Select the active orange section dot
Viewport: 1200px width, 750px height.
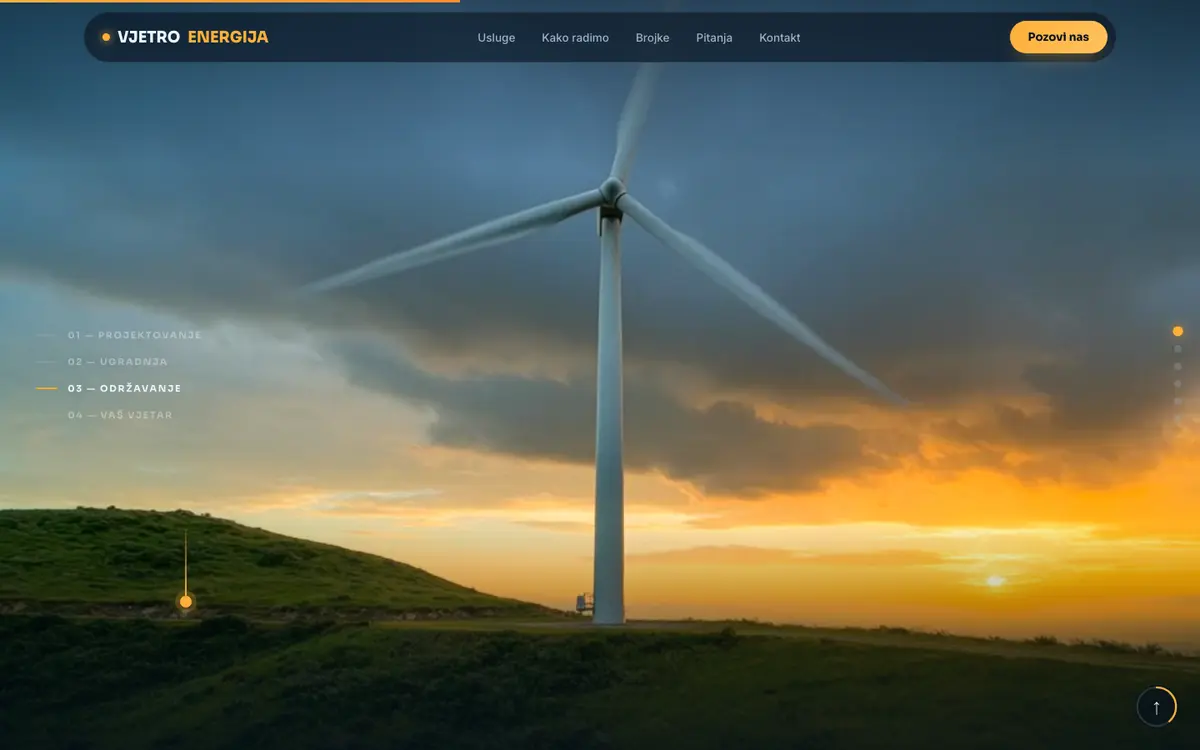click(1177, 331)
